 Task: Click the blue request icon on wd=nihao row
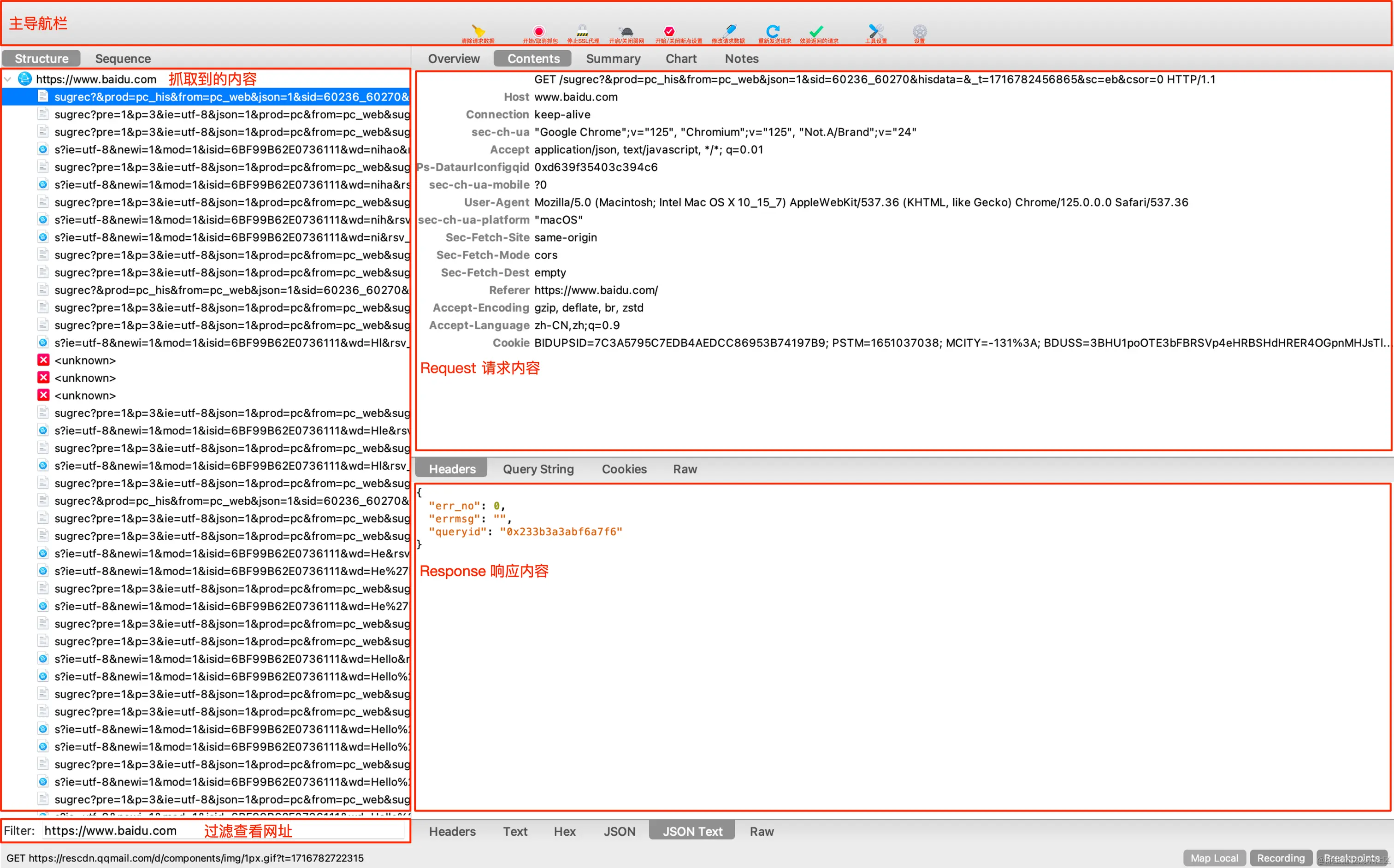pos(43,149)
